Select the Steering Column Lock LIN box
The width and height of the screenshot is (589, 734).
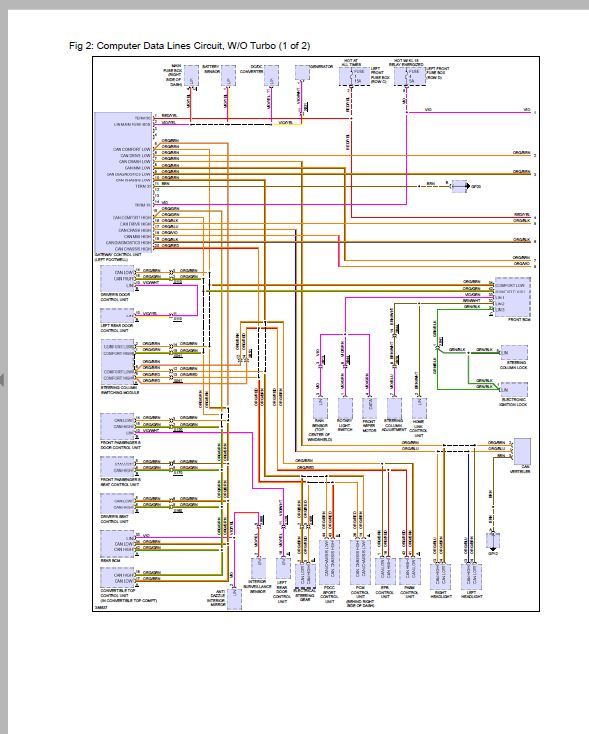(x=514, y=352)
